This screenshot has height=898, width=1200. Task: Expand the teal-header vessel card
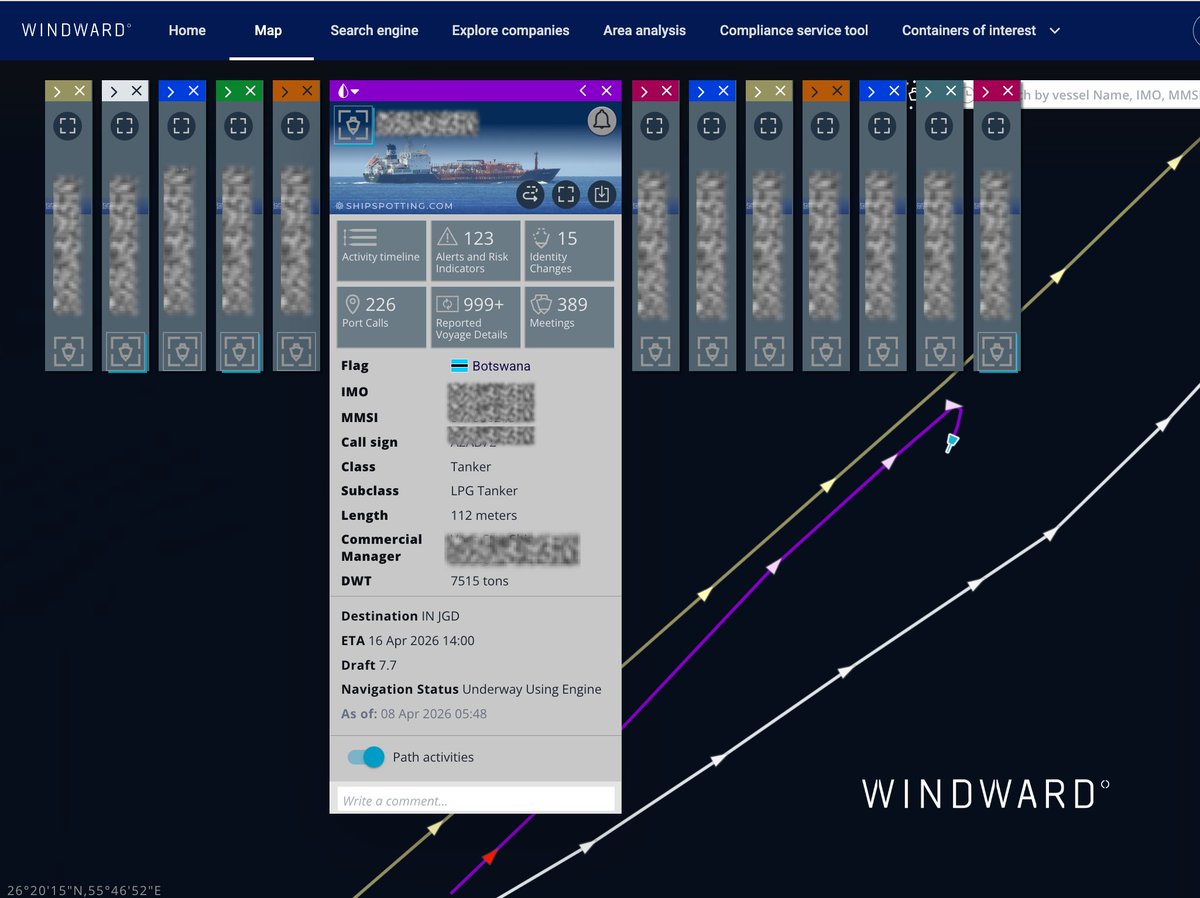[x=928, y=91]
